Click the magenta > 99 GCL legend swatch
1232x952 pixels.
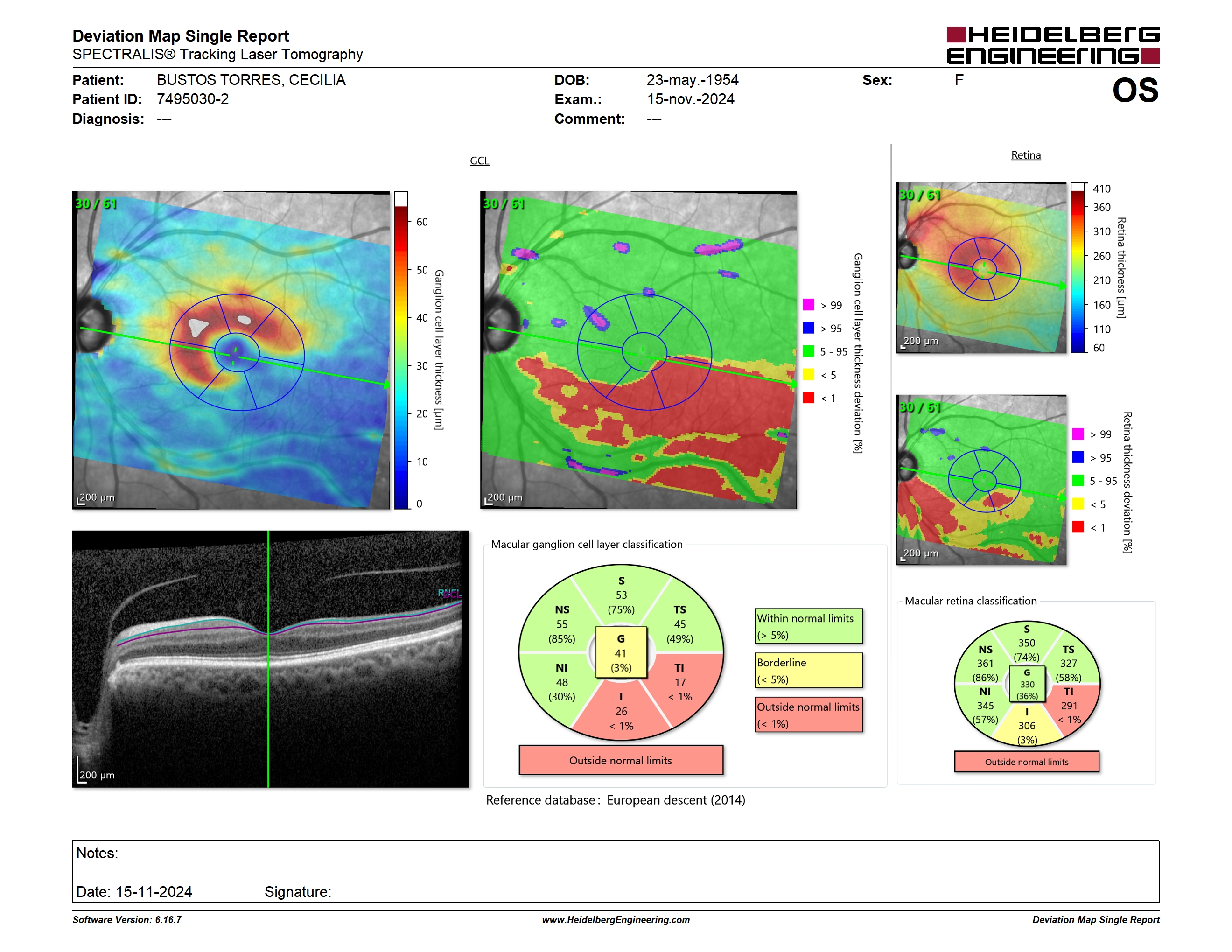coord(808,305)
